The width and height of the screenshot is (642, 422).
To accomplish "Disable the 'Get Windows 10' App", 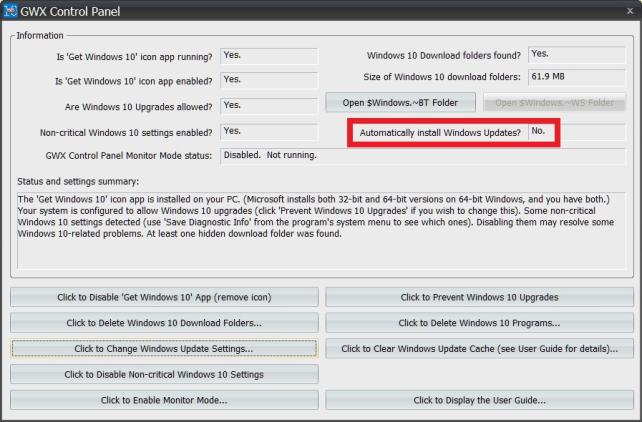I will tap(164, 297).
